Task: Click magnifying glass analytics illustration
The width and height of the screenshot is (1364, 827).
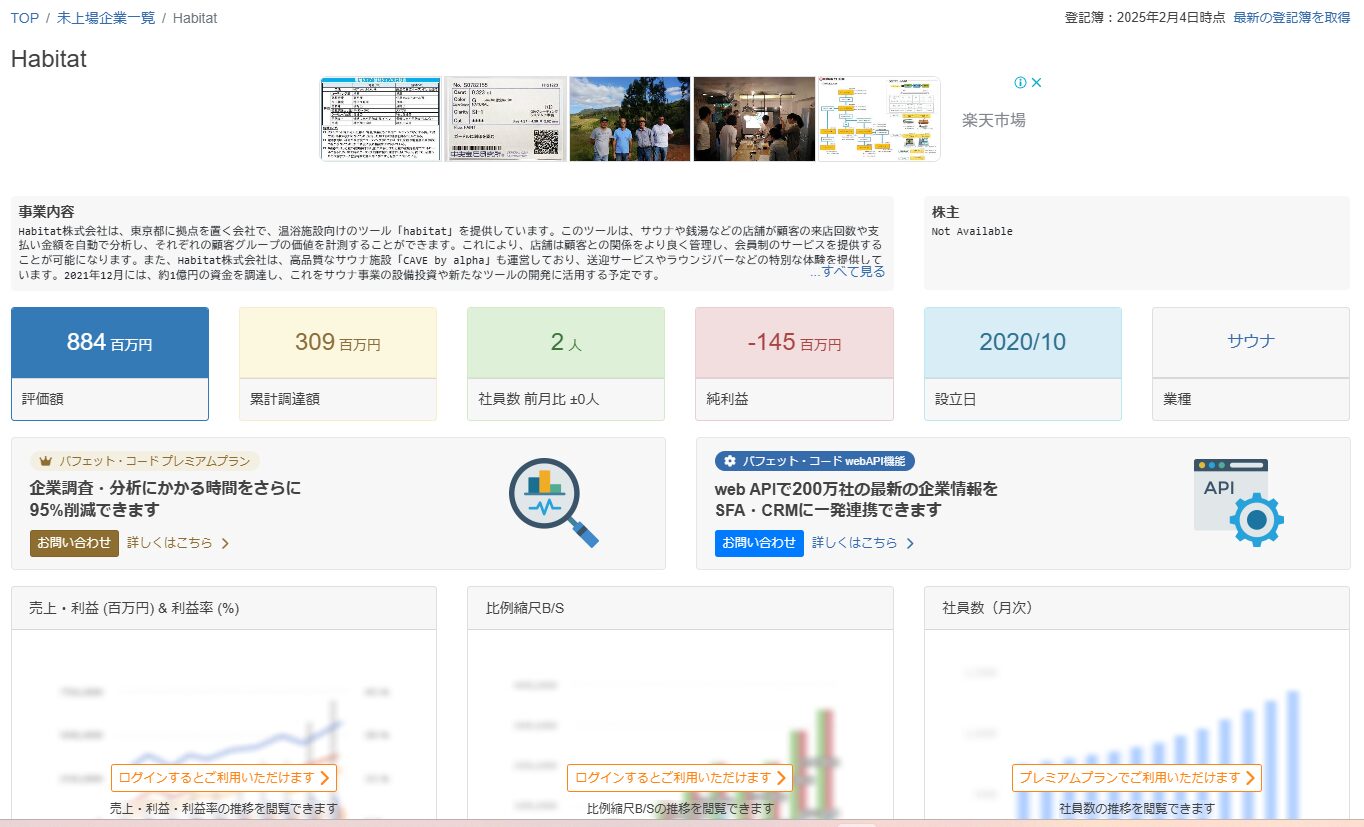Action: [554, 503]
